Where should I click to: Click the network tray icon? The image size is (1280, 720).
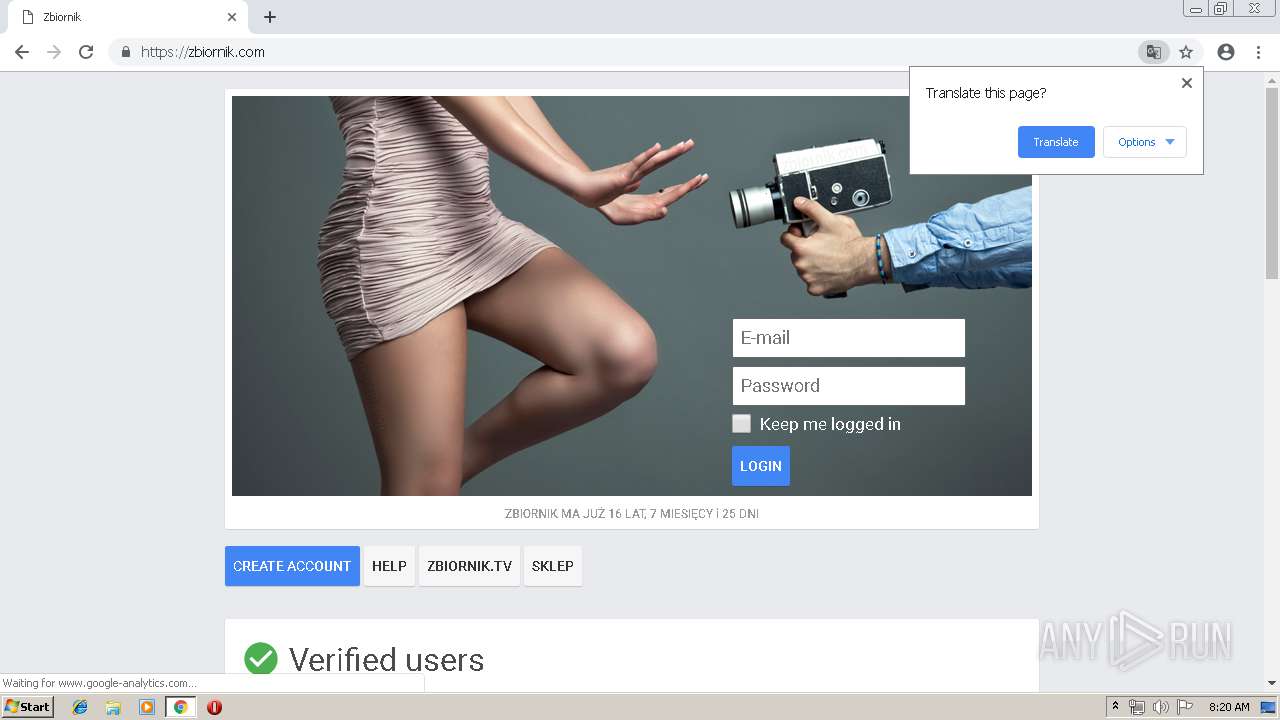(x=1137, y=707)
